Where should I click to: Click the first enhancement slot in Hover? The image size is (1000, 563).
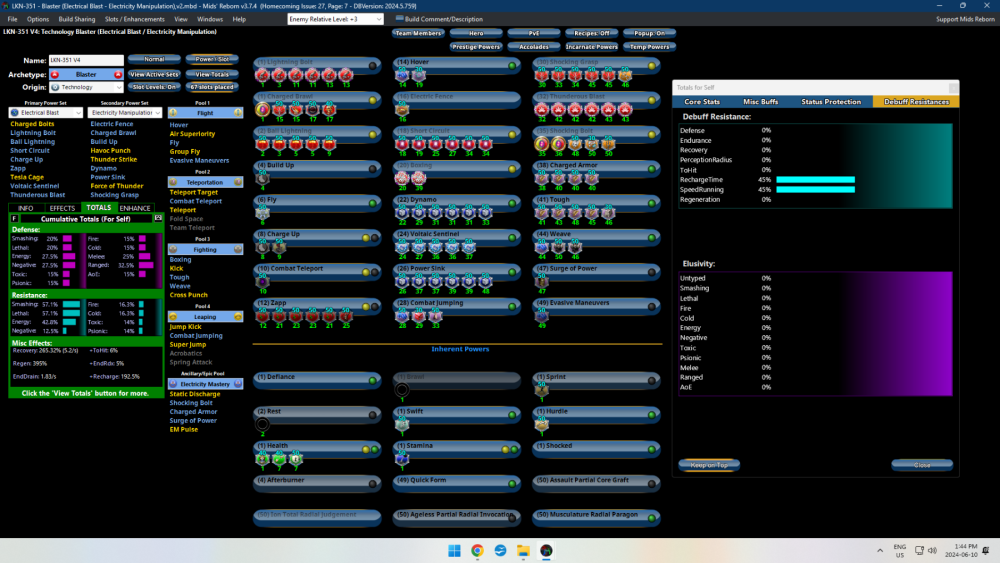(402, 76)
